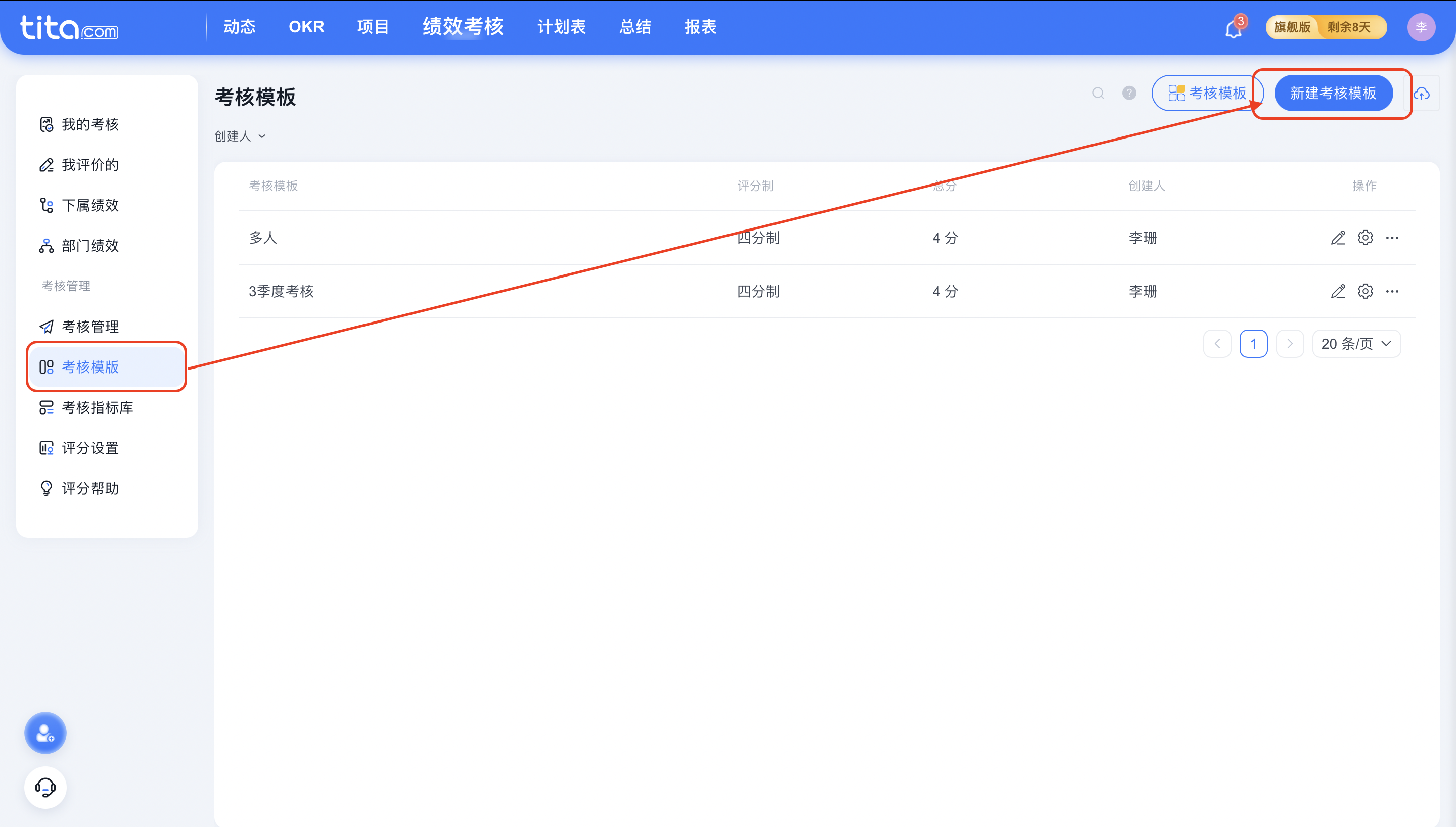The width and height of the screenshot is (1456, 827).
Task: Click the outlined 考核模板 button
Action: tap(1206, 93)
